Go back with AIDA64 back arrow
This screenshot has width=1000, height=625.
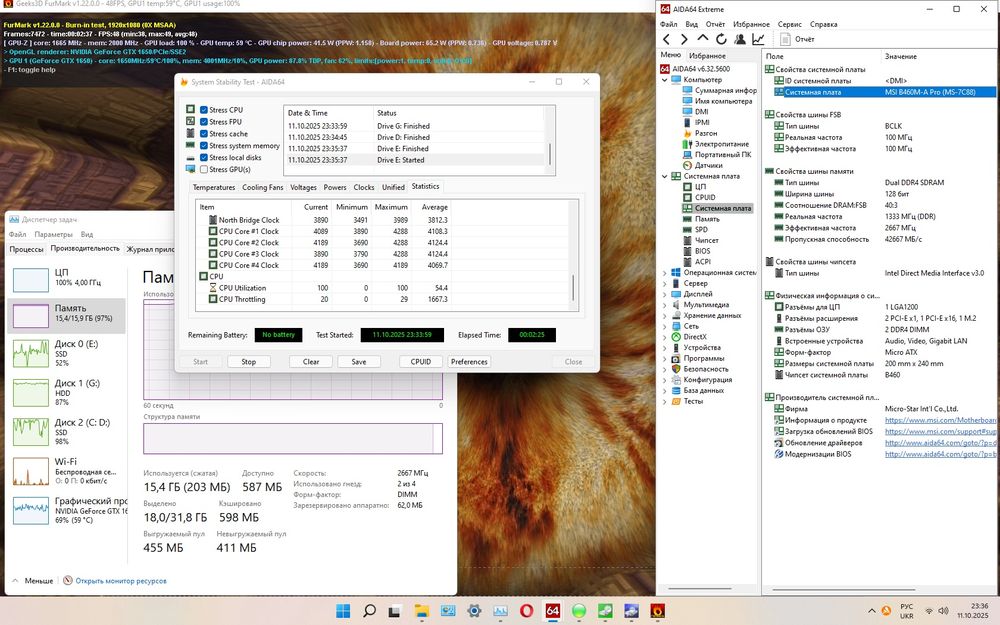tap(666, 40)
